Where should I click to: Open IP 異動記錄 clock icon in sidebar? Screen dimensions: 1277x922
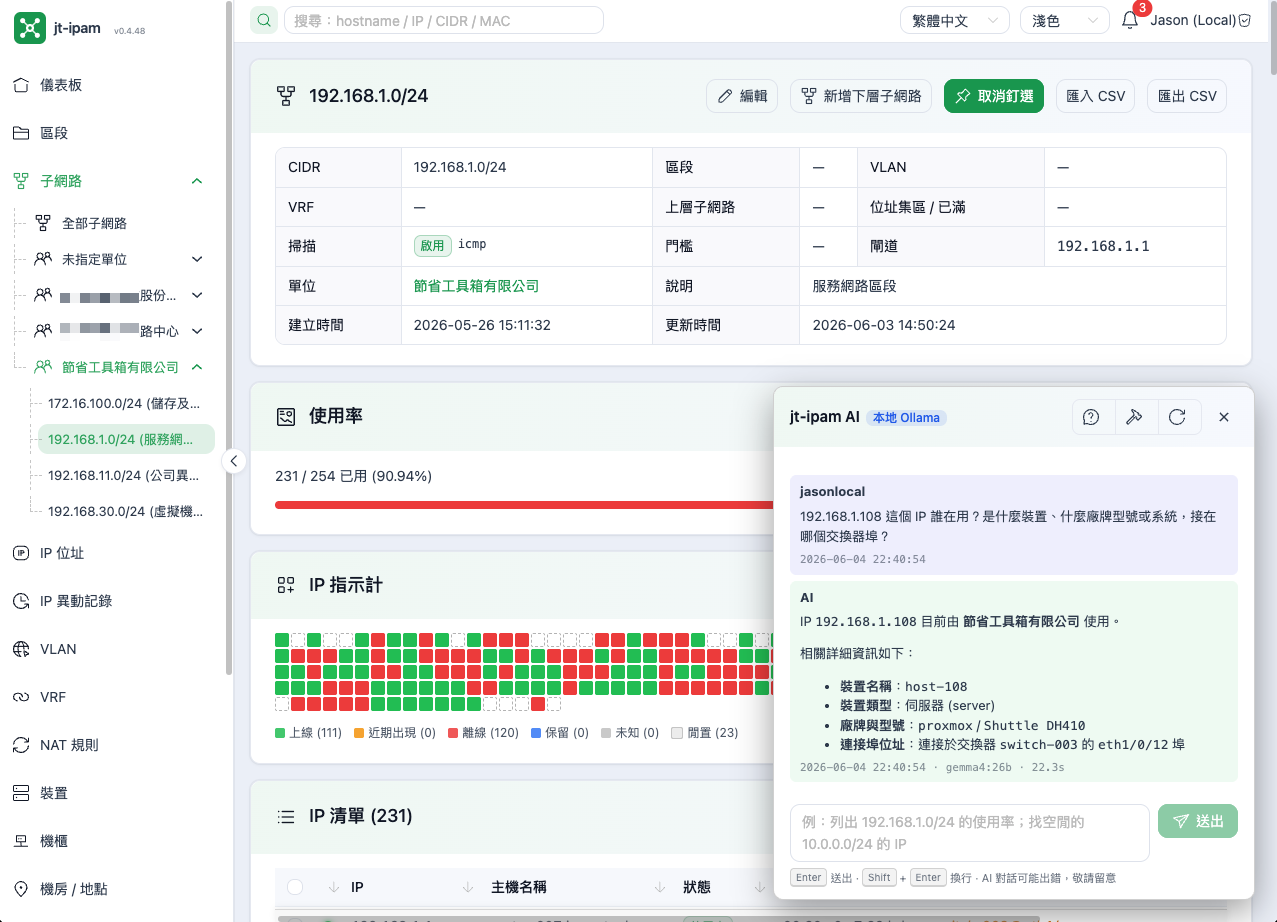21,601
